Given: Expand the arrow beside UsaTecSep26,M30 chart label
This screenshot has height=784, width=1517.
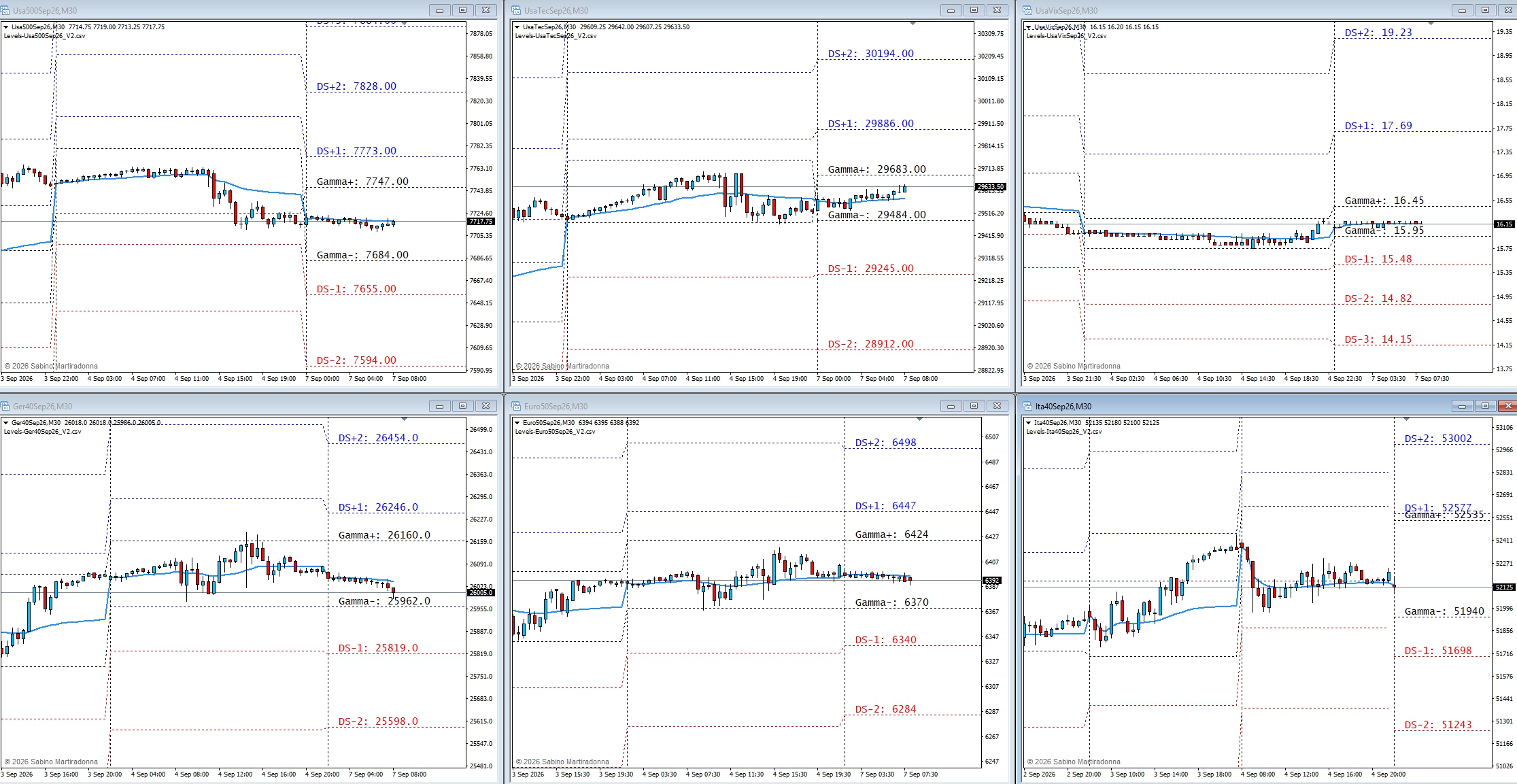Looking at the screenshot, I should point(517,27).
